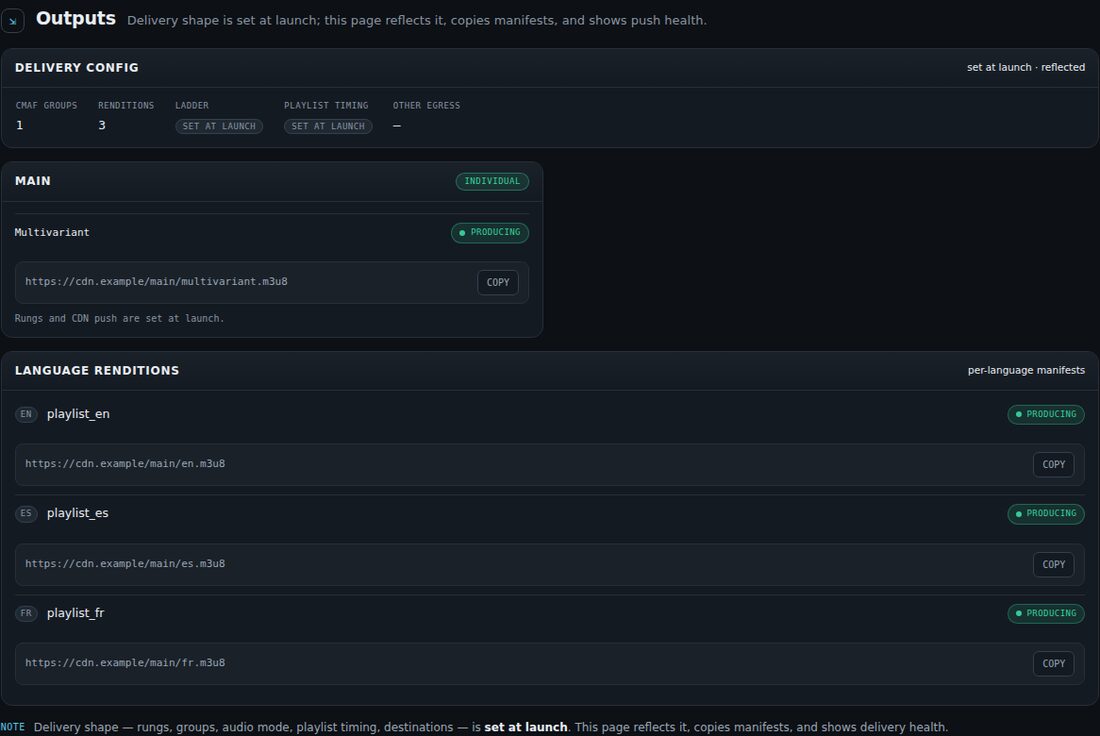1100x736 pixels.
Task: Click the playlist_es rendition name
Action: 77,513
